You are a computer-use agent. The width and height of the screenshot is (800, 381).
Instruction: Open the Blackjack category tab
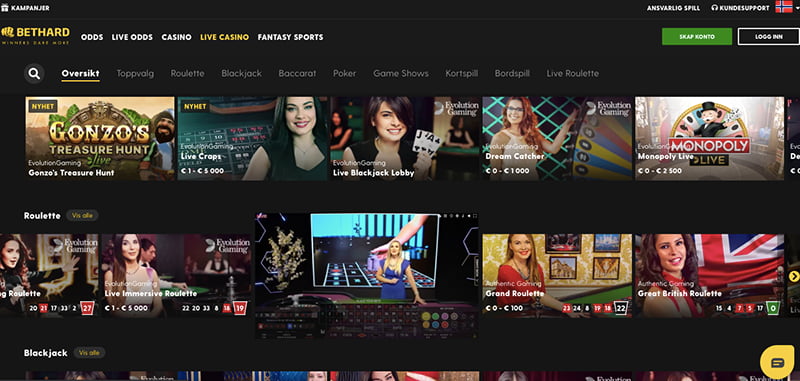(241, 73)
